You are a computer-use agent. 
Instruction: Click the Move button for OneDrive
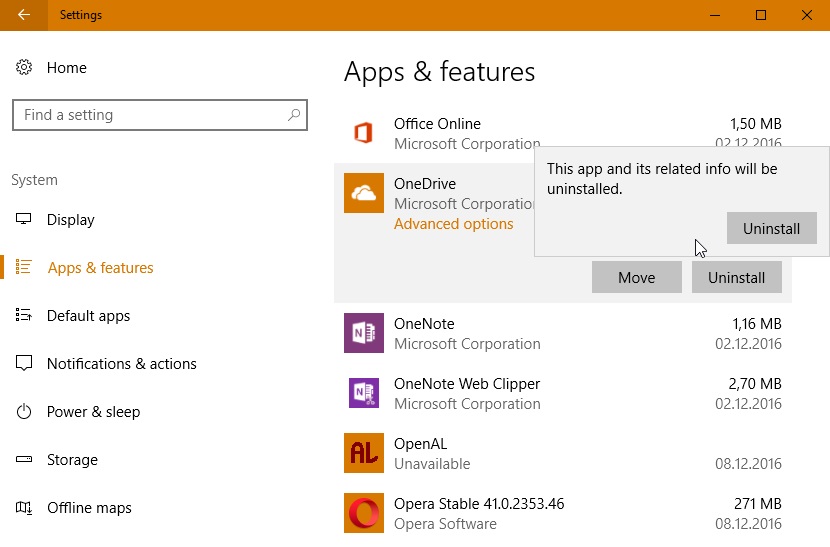(637, 277)
